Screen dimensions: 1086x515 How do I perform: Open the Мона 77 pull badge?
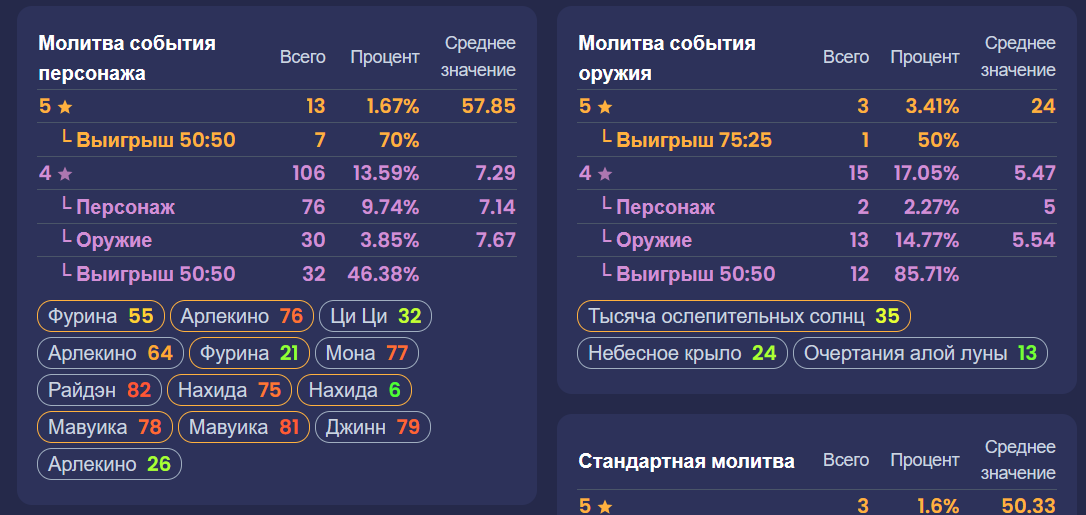point(366,353)
